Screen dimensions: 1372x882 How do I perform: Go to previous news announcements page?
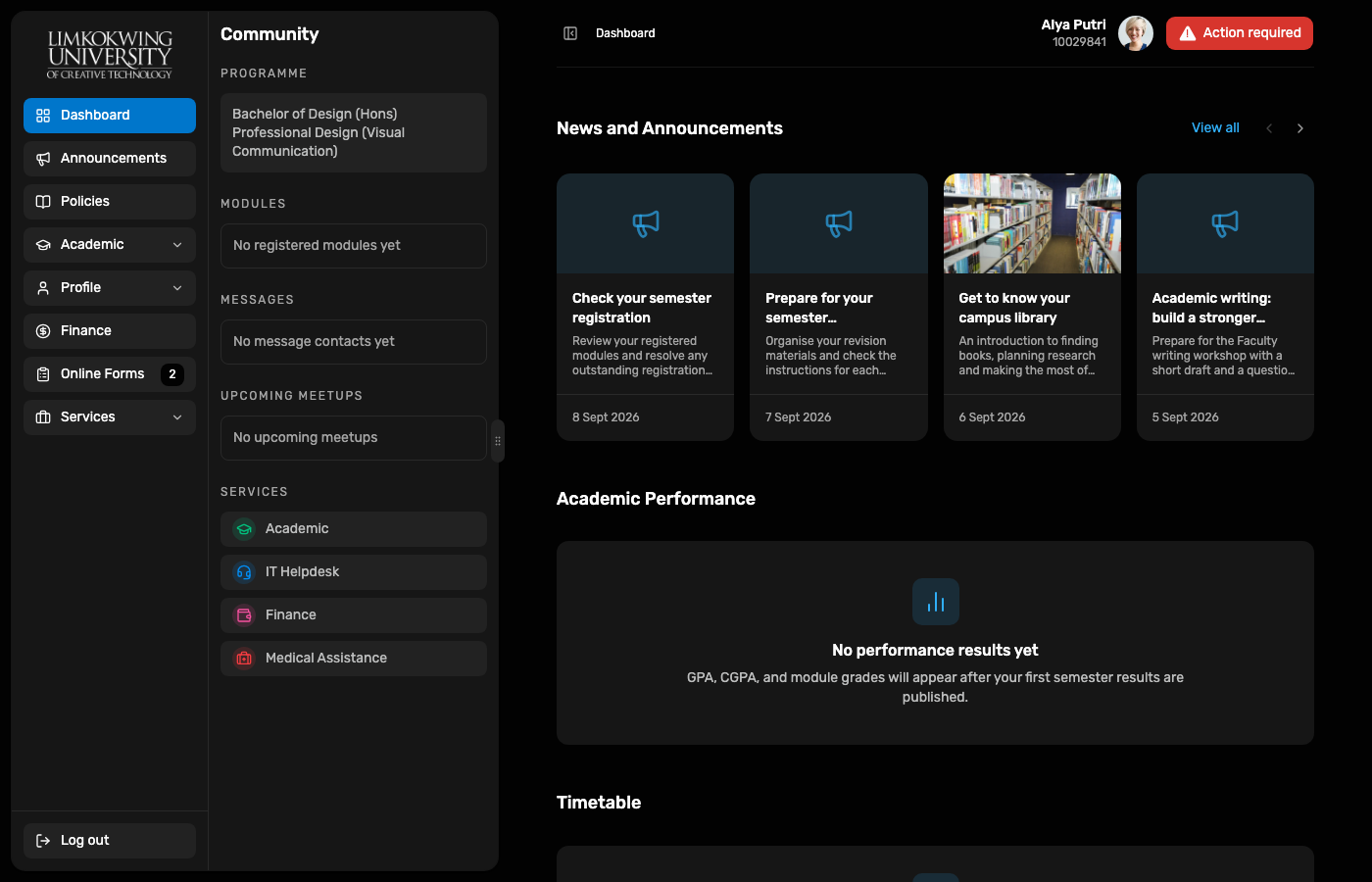click(1269, 128)
